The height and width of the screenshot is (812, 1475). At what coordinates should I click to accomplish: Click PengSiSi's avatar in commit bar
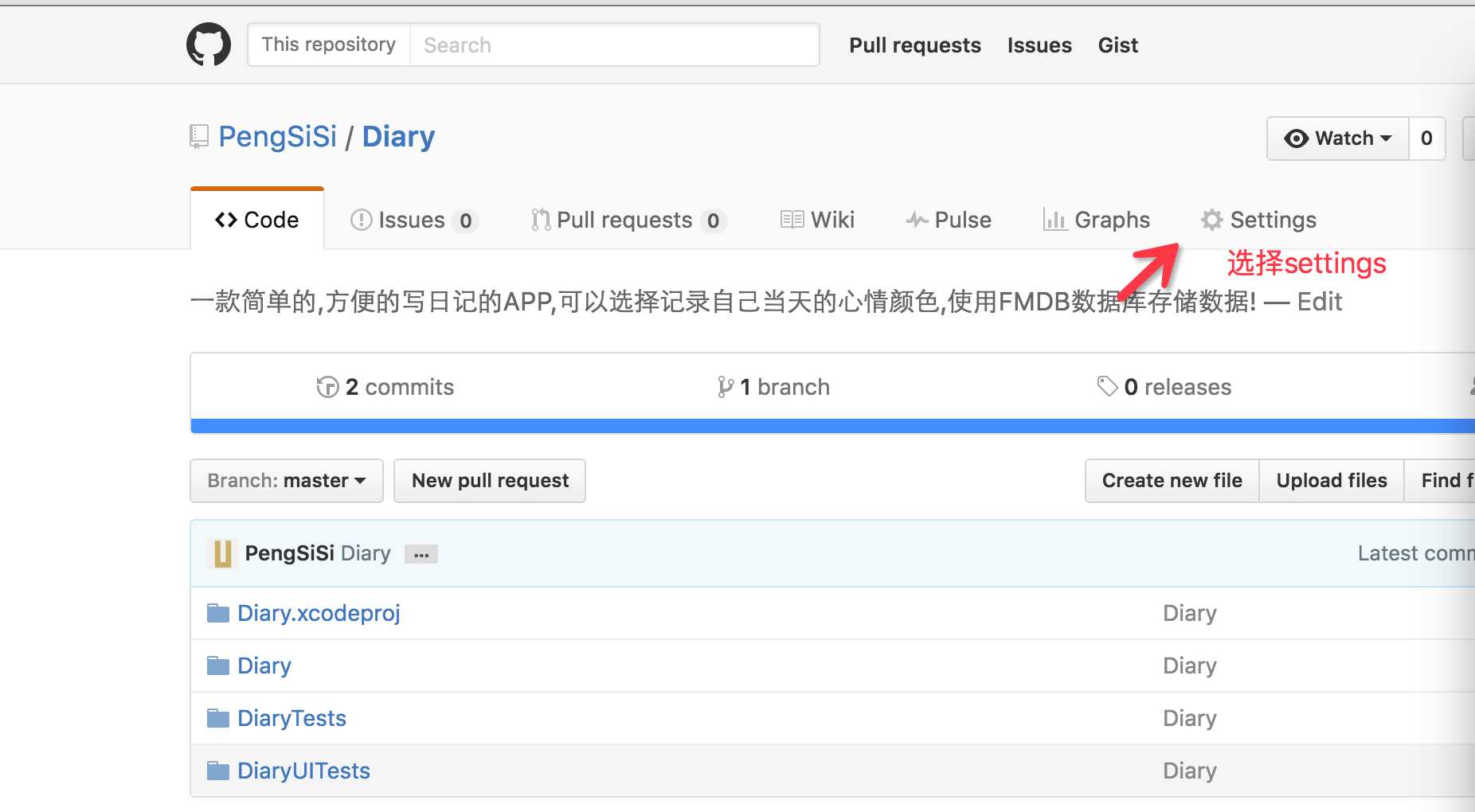tap(222, 553)
